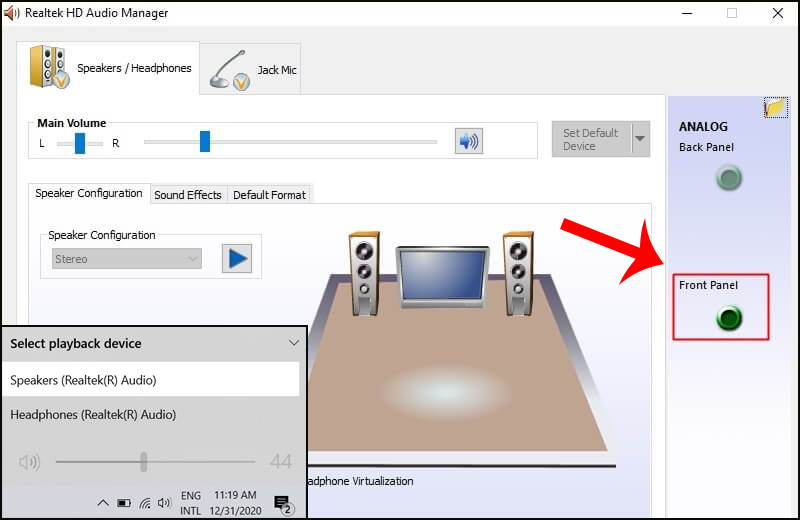Open the Wi-Fi network tray icon
800x520 pixels.
(145, 503)
